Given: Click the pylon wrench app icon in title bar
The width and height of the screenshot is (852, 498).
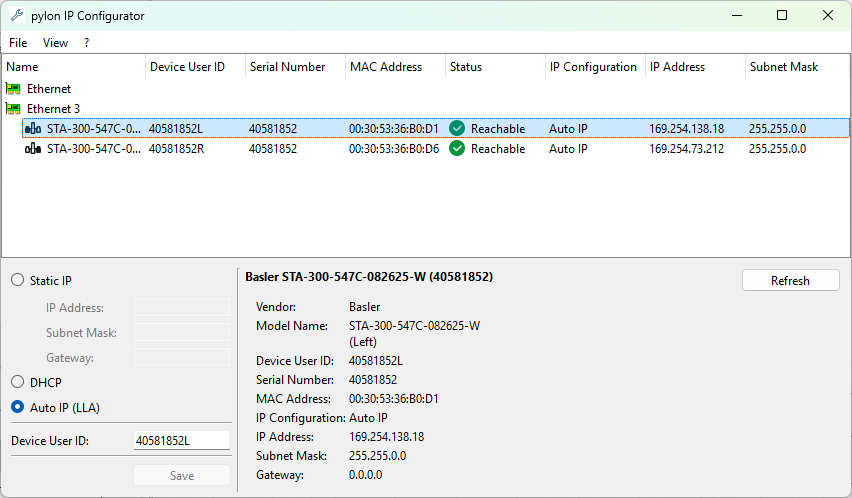Looking at the screenshot, I should pyautogui.click(x=17, y=15).
